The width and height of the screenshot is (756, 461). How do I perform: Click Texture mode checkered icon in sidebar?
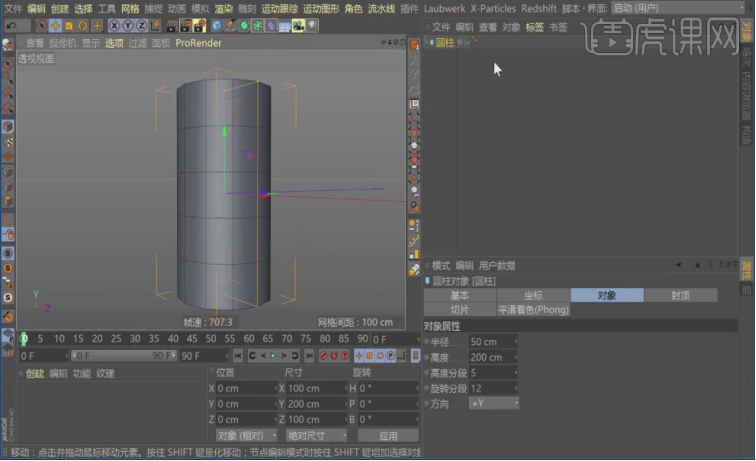(8, 142)
